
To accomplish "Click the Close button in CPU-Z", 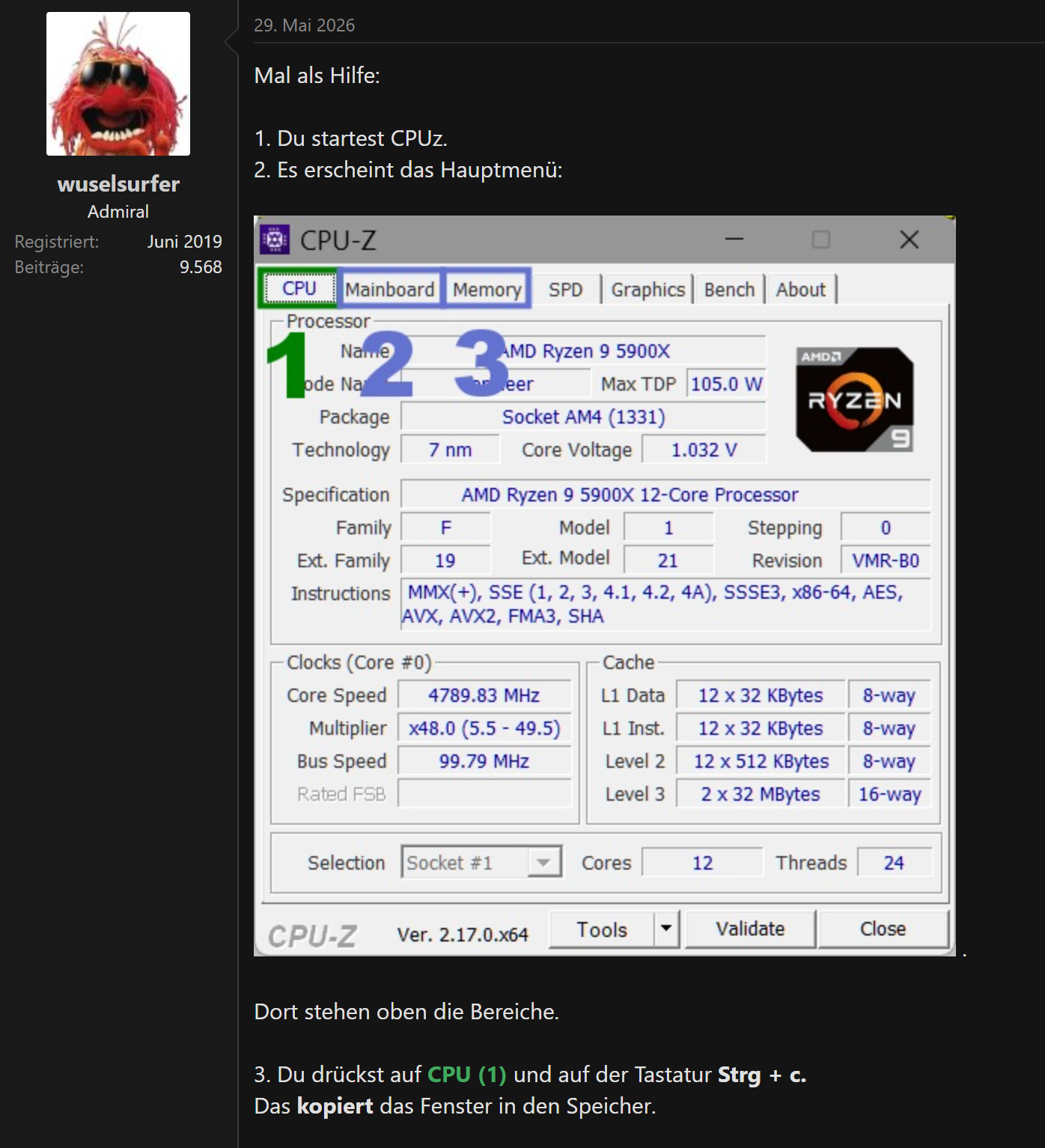I will 883,929.
